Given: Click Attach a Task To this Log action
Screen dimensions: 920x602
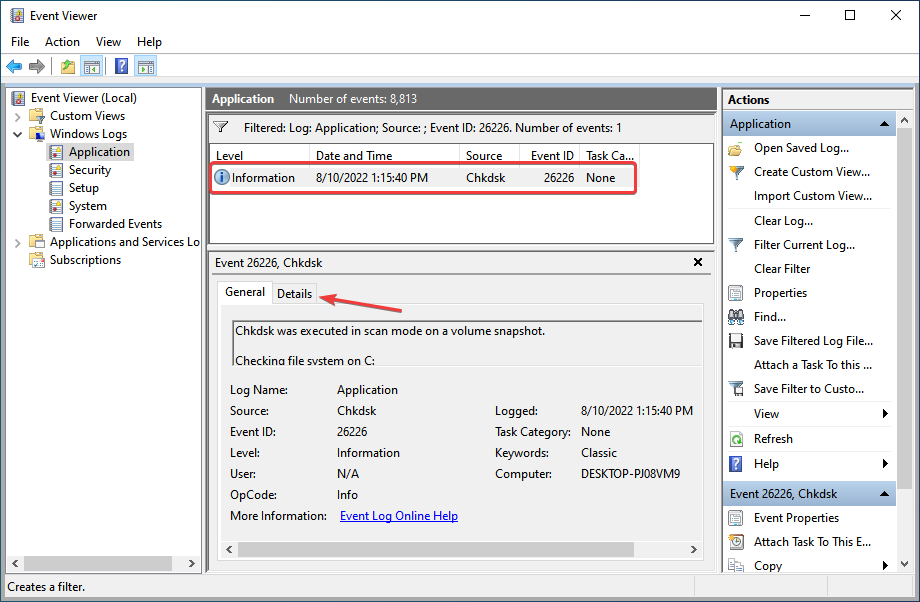Looking at the screenshot, I should [x=813, y=365].
